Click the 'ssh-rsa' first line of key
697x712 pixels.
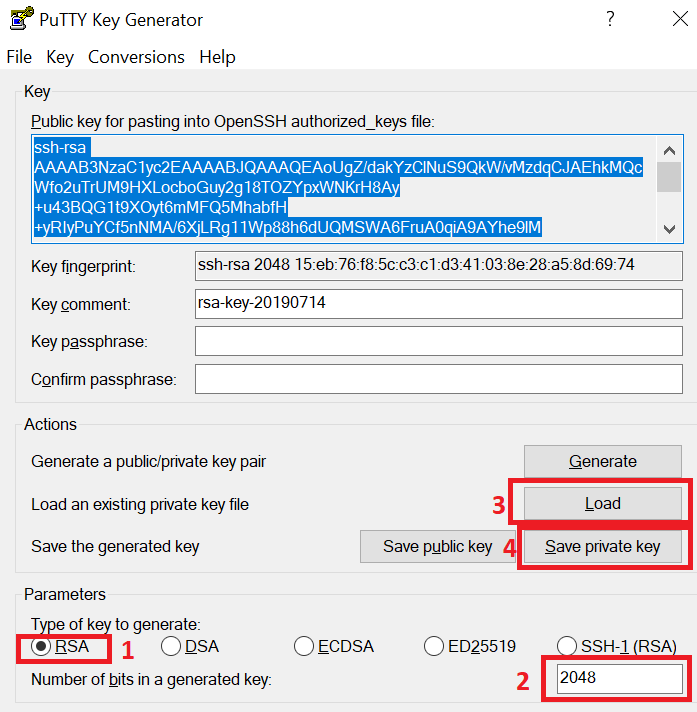coord(60,148)
